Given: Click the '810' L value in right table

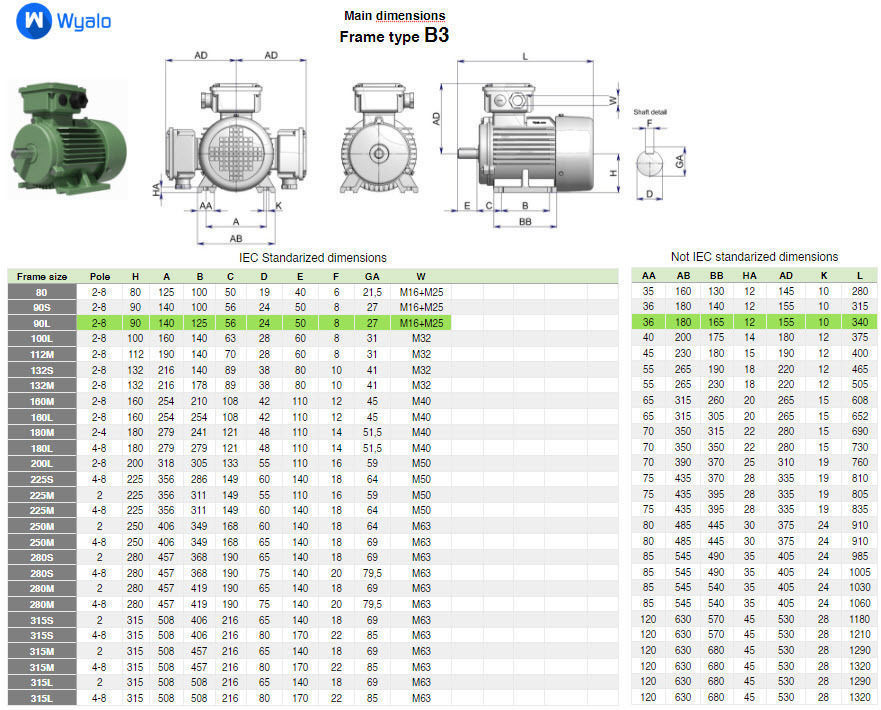Looking at the screenshot, I should (860, 478).
